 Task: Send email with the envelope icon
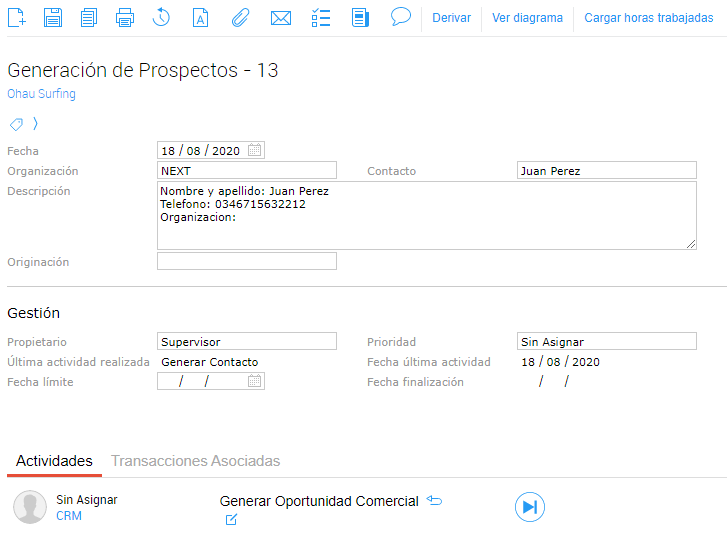pos(281,17)
